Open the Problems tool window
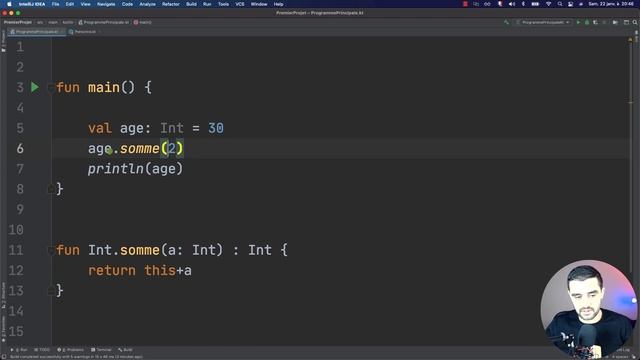This screenshot has height=360, width=640. click(x=70, y=350)
